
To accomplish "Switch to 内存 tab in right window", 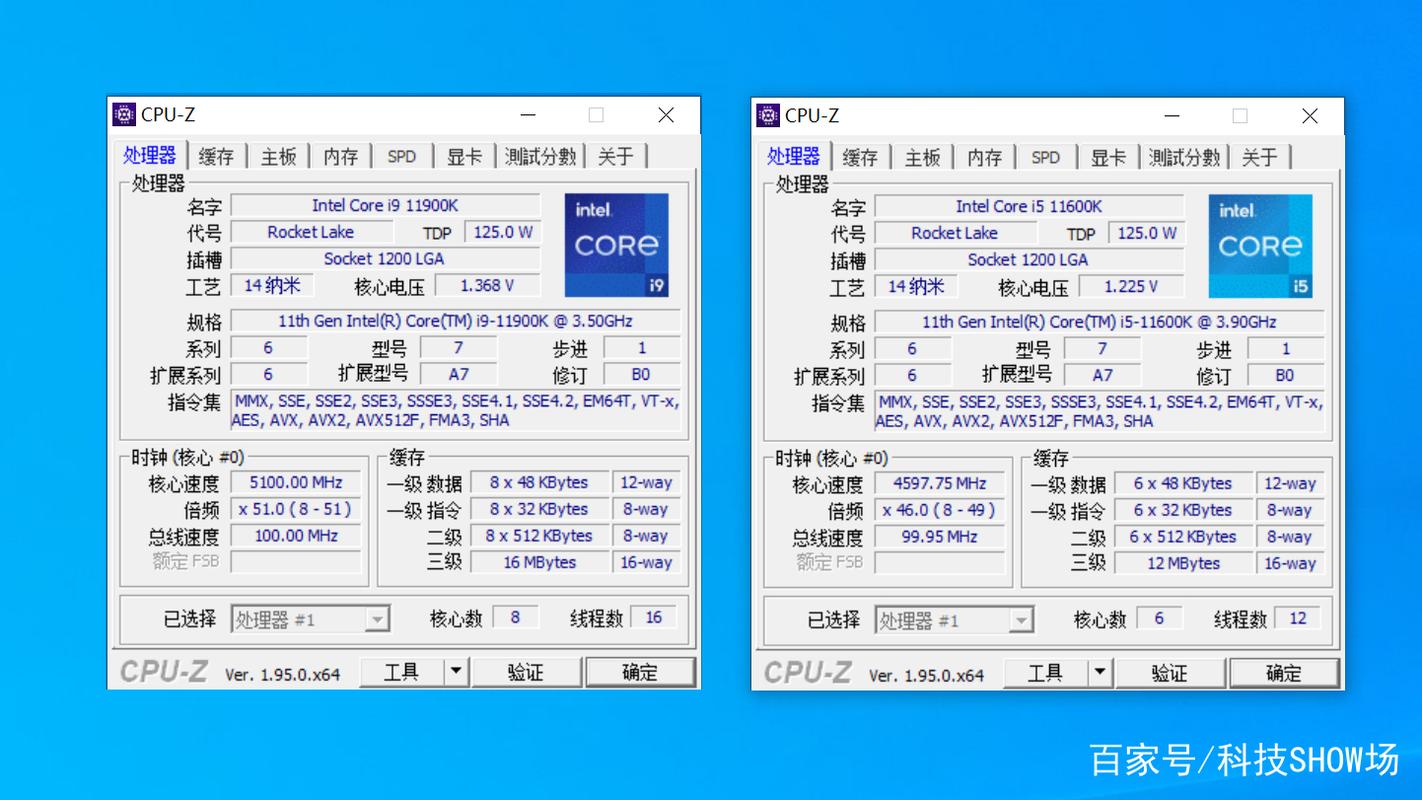I will [985, 157].
